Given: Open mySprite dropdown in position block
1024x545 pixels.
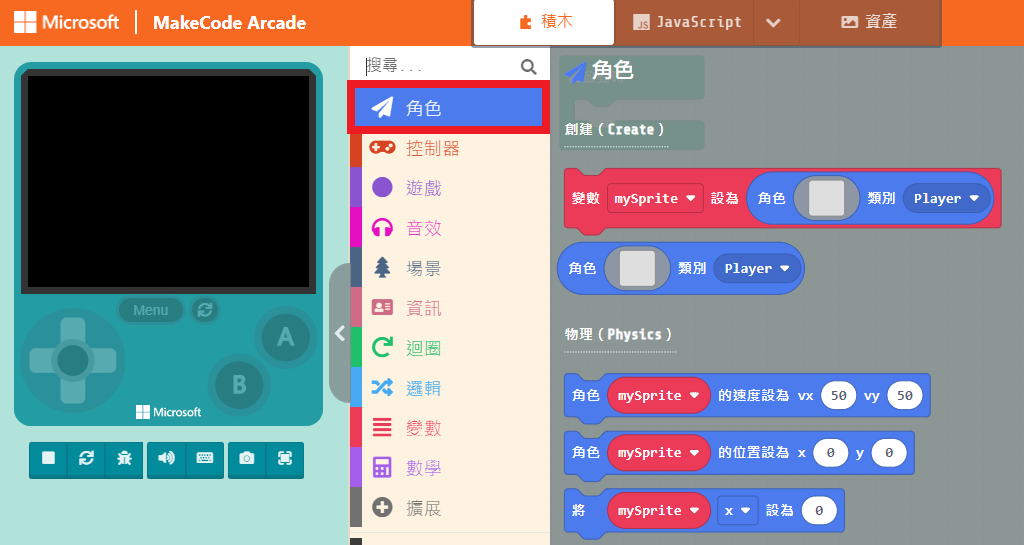Looking at the screenshot, I should point(658,452).
